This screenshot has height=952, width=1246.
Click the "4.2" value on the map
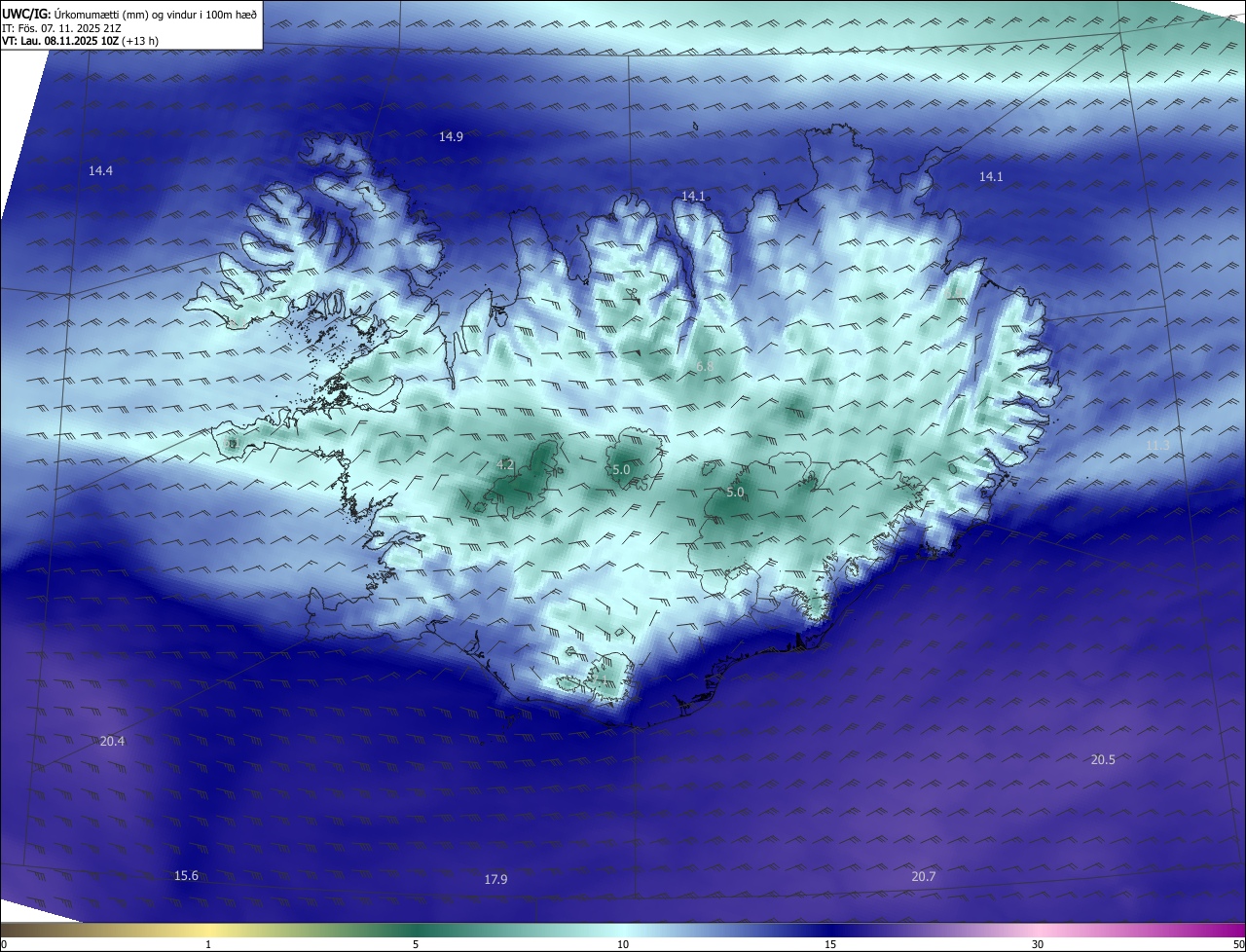tap(505, 465)
